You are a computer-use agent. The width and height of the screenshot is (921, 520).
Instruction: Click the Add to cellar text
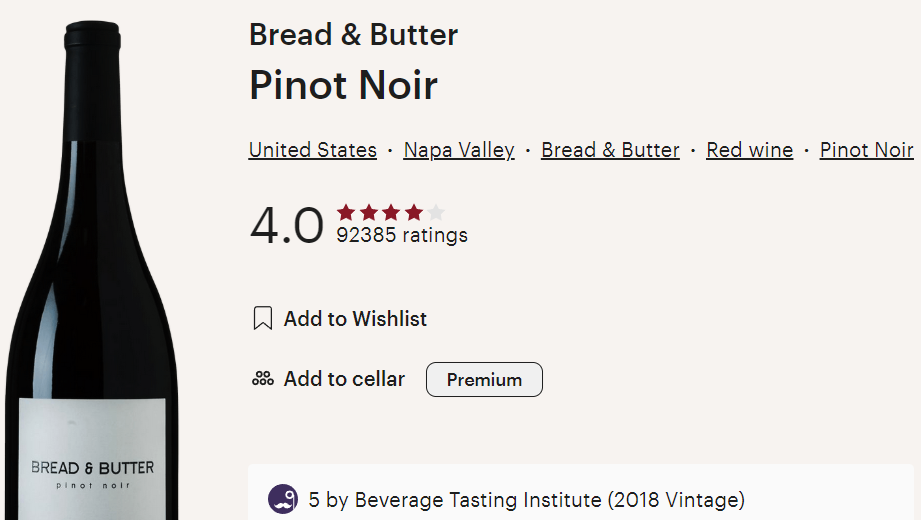click(344, 379)
